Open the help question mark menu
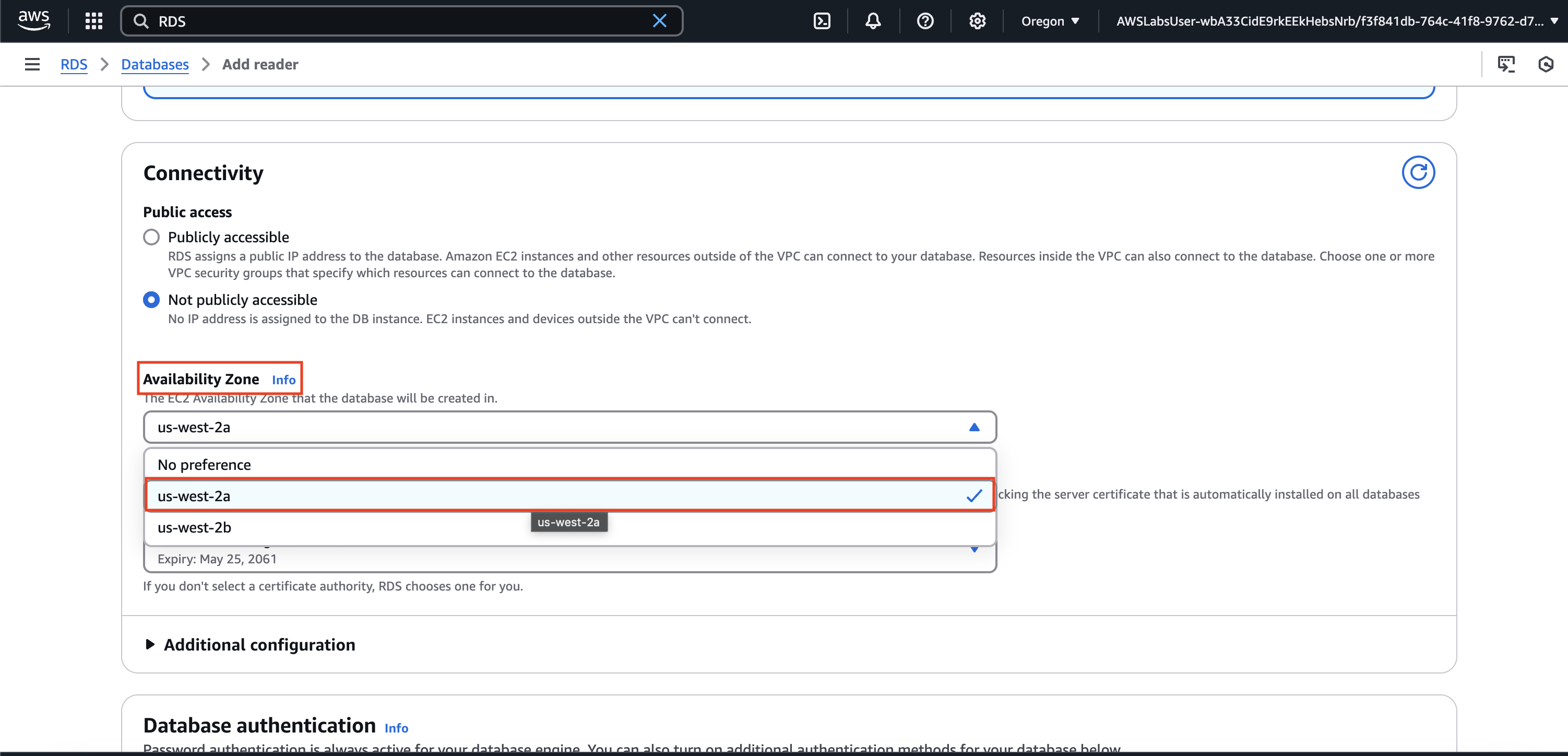 point(924,21)
